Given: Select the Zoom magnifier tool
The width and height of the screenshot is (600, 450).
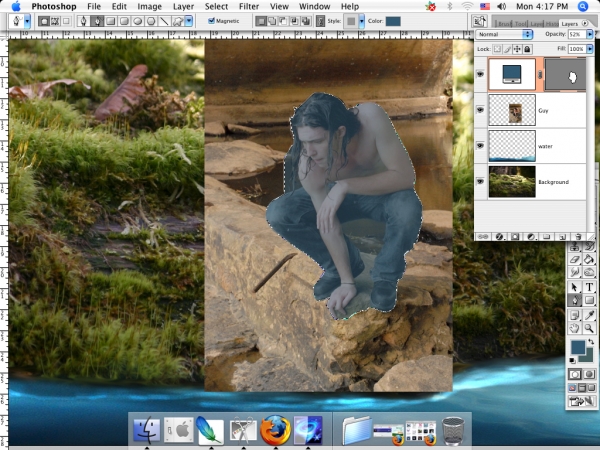Looking at the screenshot, I should pos(589,328).
